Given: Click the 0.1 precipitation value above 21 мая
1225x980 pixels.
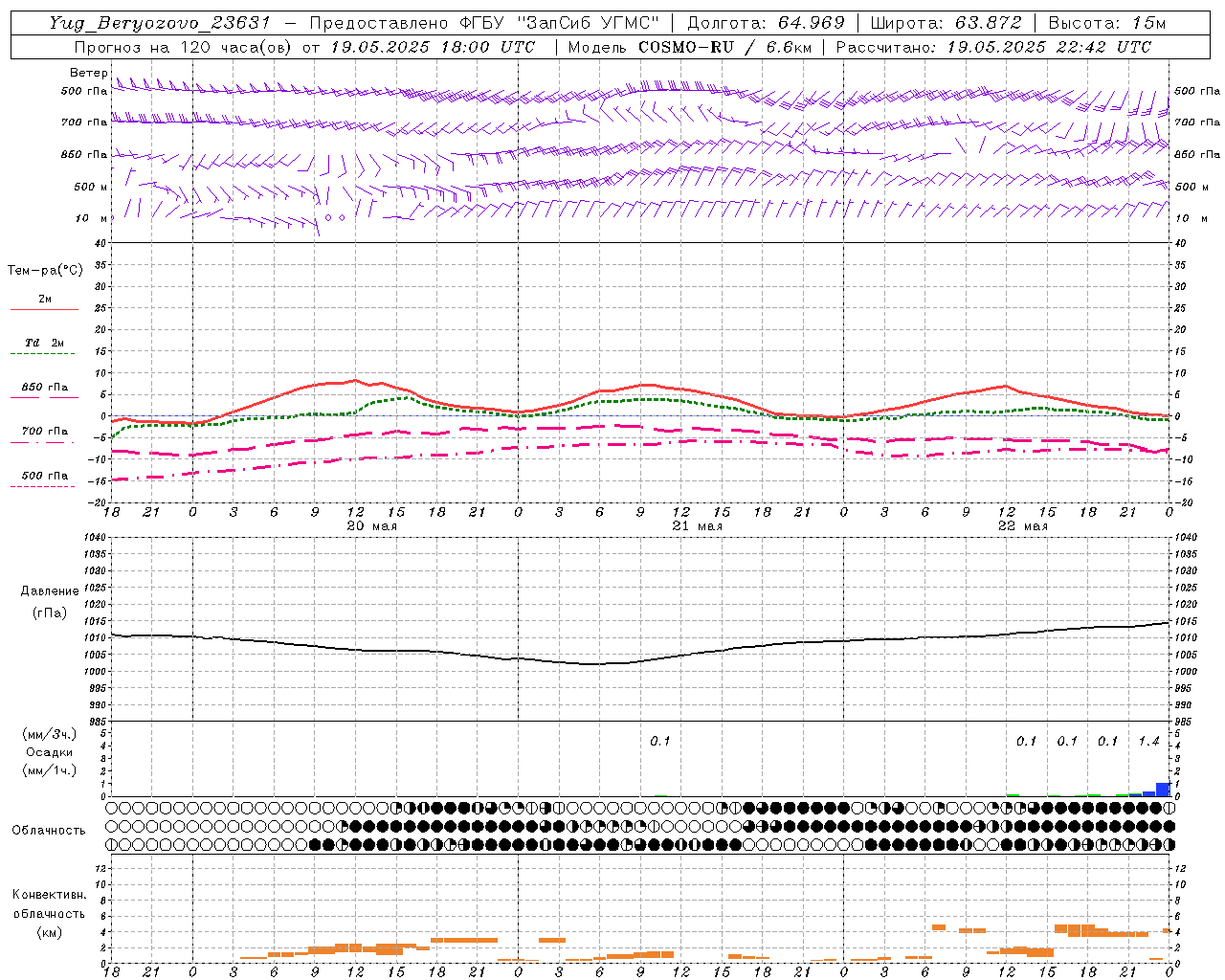Looking at the screenshot, I should pyautogui.click(x=660, y=742).
